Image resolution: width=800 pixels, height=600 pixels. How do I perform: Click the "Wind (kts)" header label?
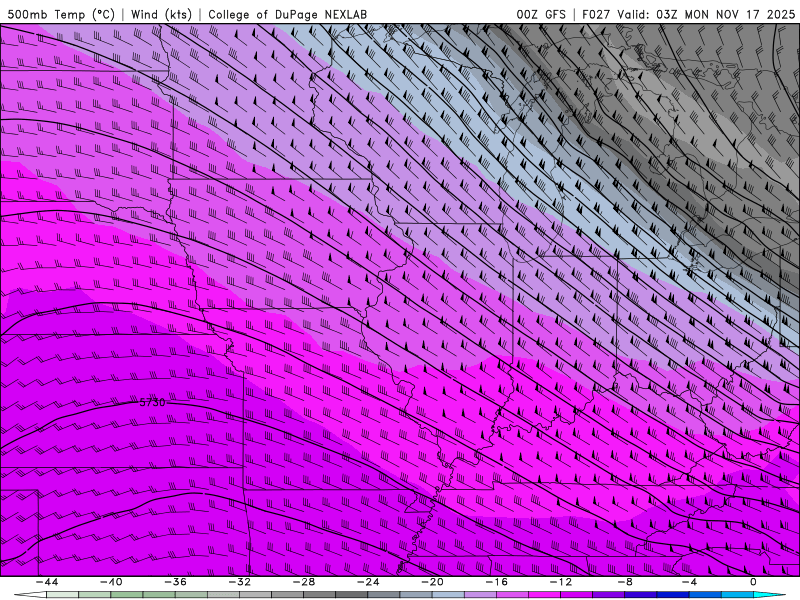point(161,14)
